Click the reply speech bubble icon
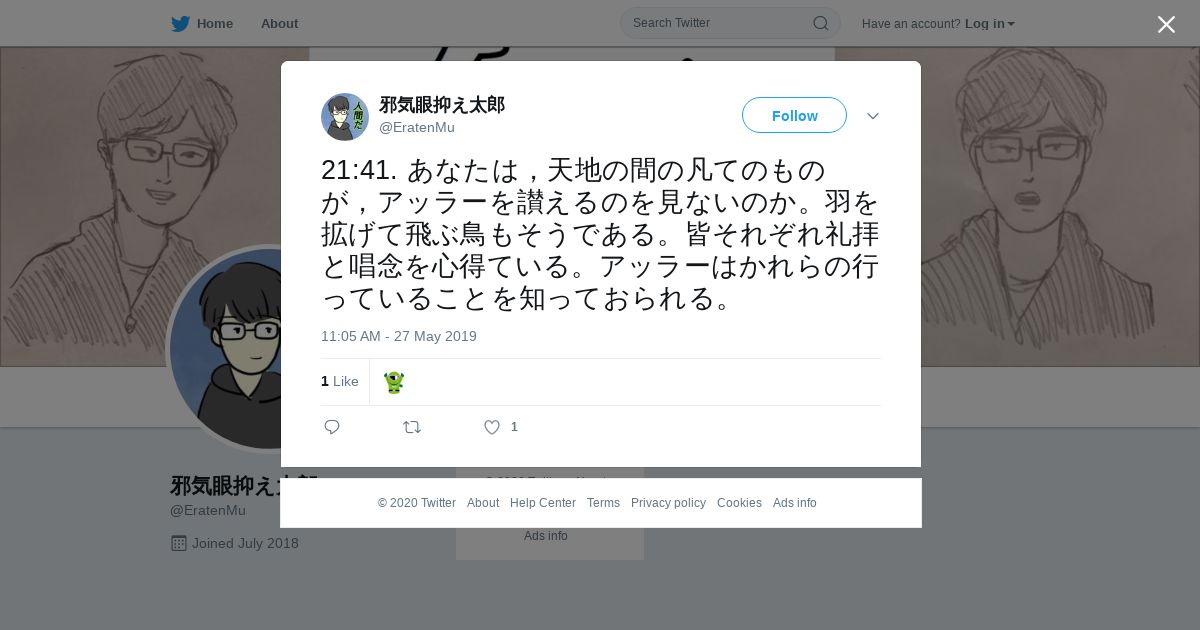 point(332,427)
